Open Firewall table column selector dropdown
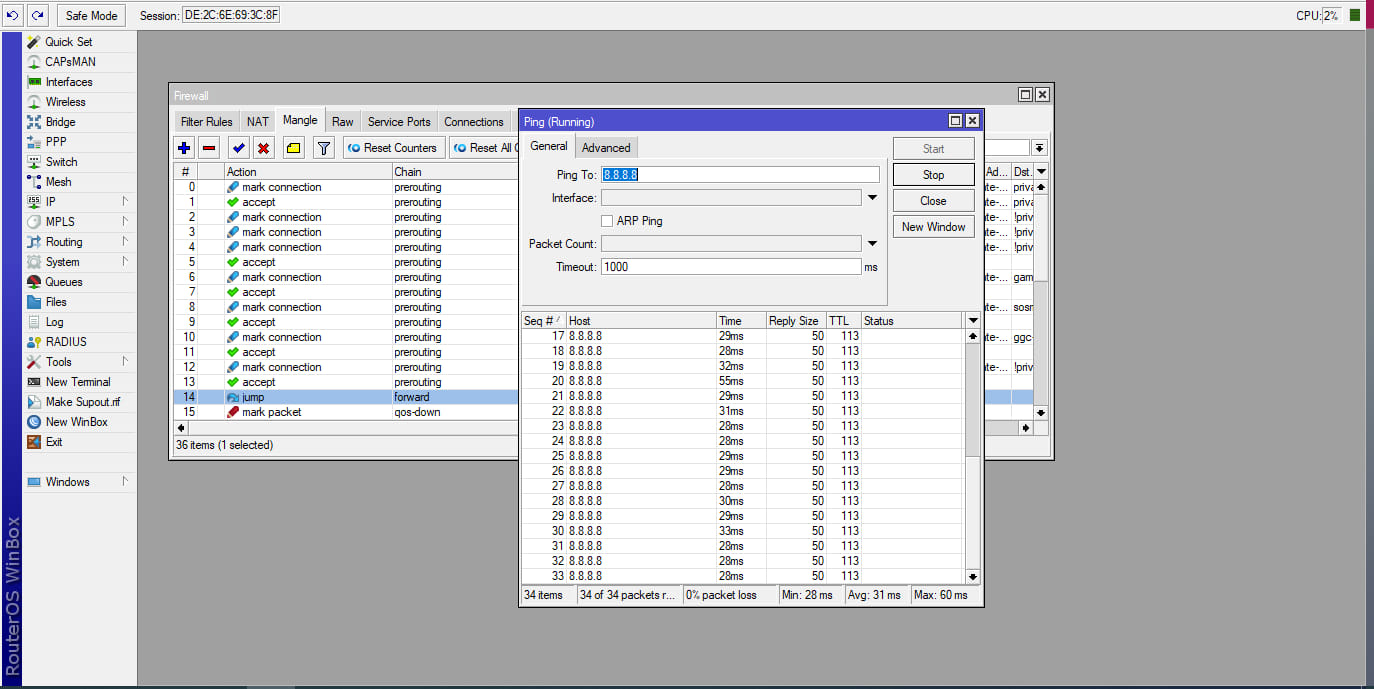Screen dimensions: 1374x689 [x=1041, y=172]
